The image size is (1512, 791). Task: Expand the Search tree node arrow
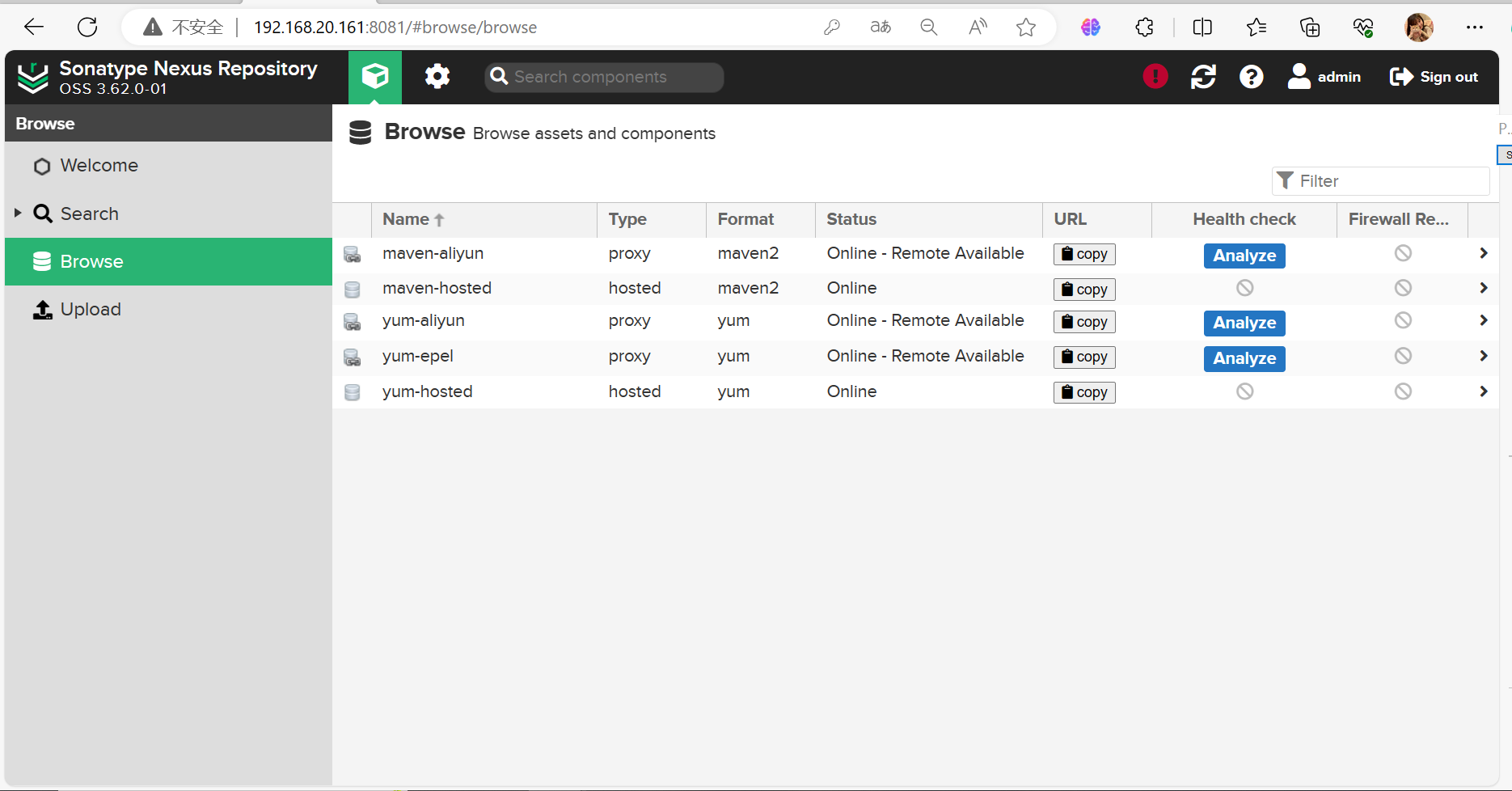(x=18, y=213)
